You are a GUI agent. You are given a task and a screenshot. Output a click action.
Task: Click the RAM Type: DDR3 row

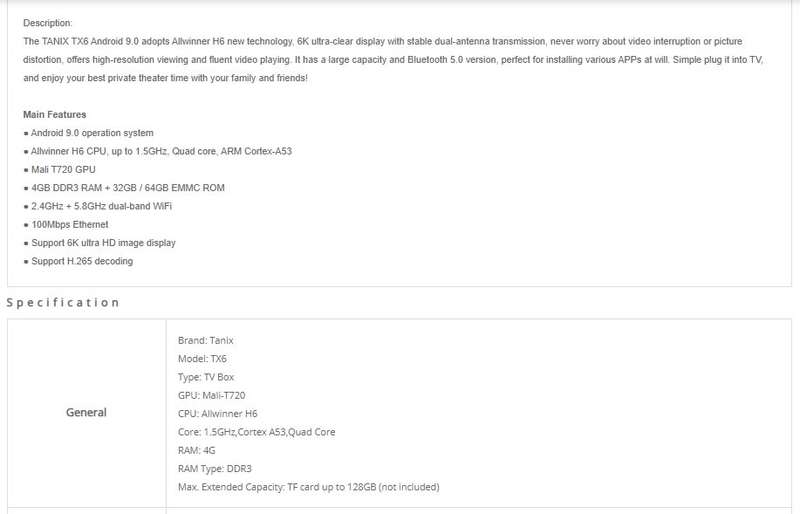215,469
